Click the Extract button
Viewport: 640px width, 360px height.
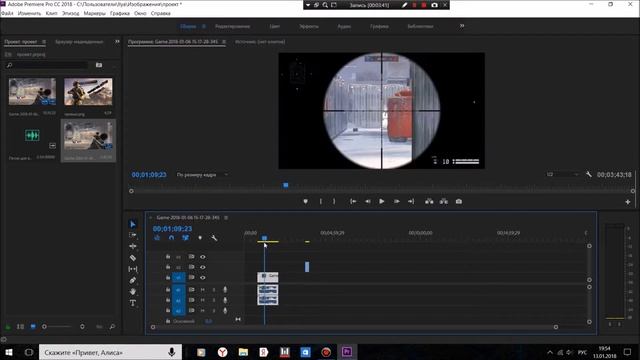pyautogui.click(x=444, y=202)
